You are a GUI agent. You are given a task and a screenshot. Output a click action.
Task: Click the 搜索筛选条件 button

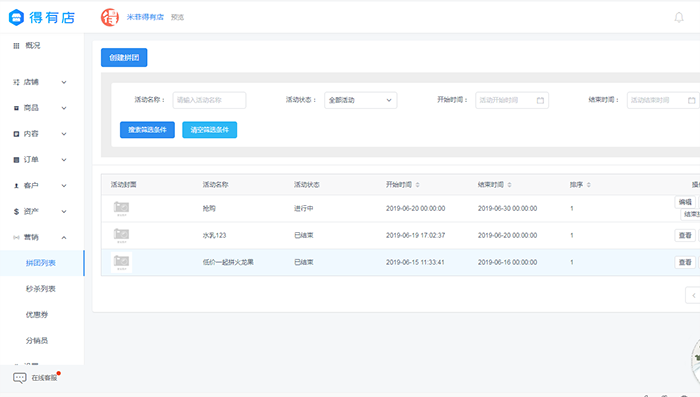147,130
